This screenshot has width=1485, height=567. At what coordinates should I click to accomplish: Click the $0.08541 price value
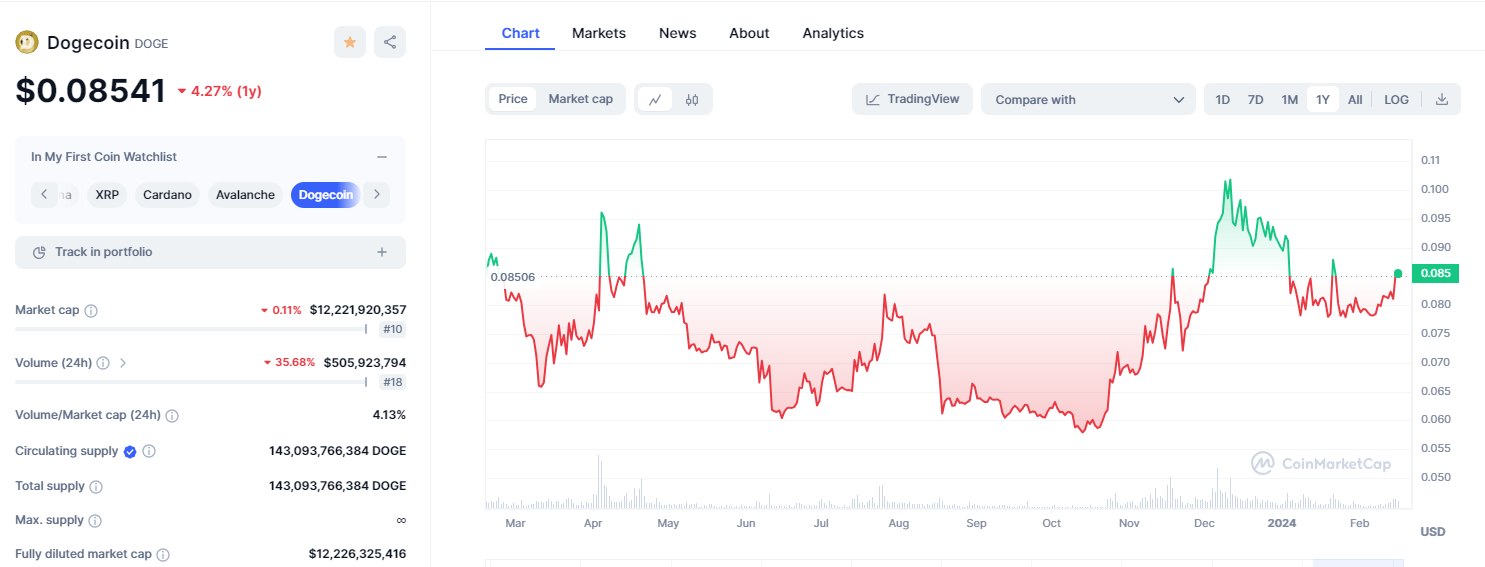coord(90,91)
